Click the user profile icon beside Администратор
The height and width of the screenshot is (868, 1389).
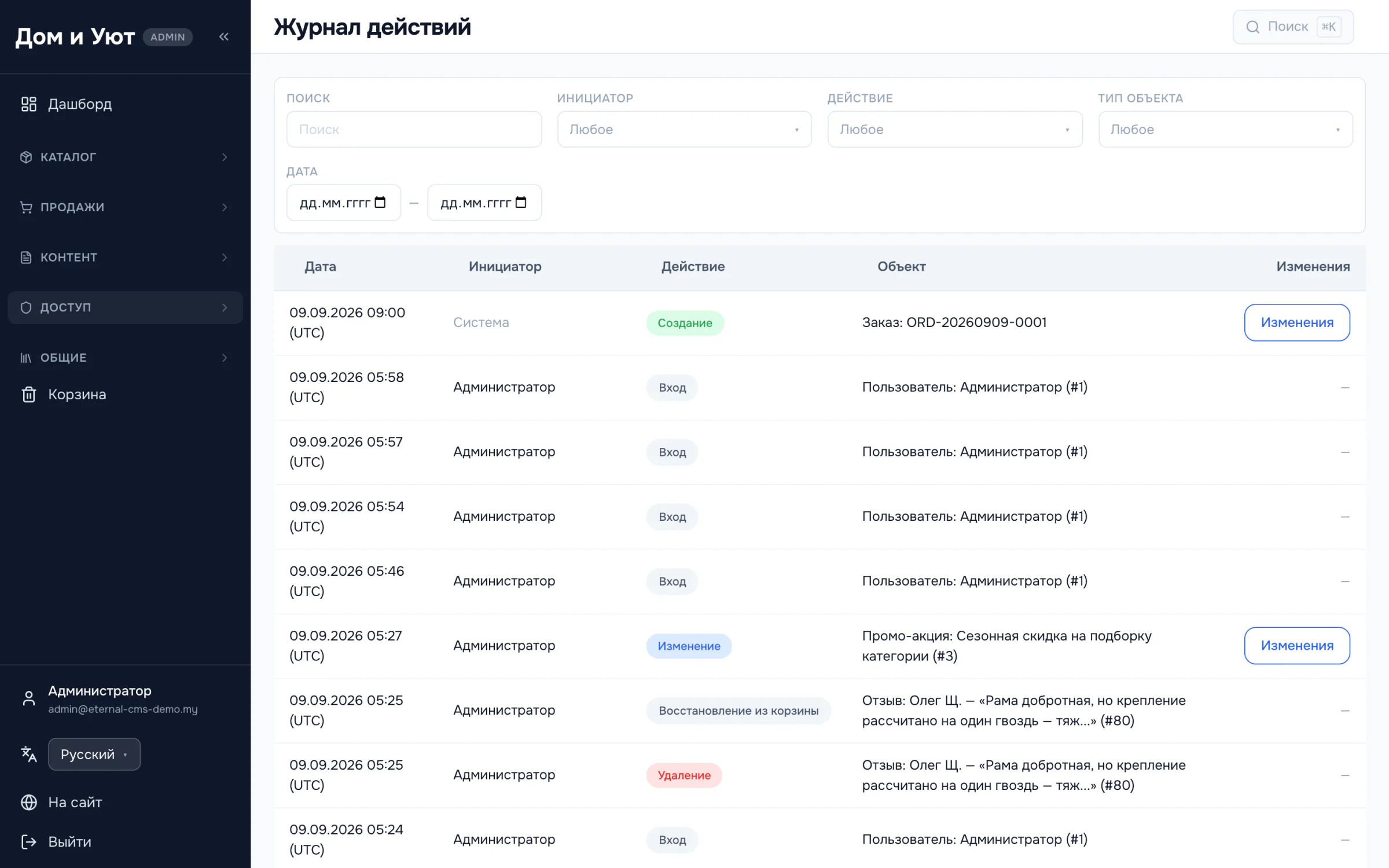pos(28,698)
